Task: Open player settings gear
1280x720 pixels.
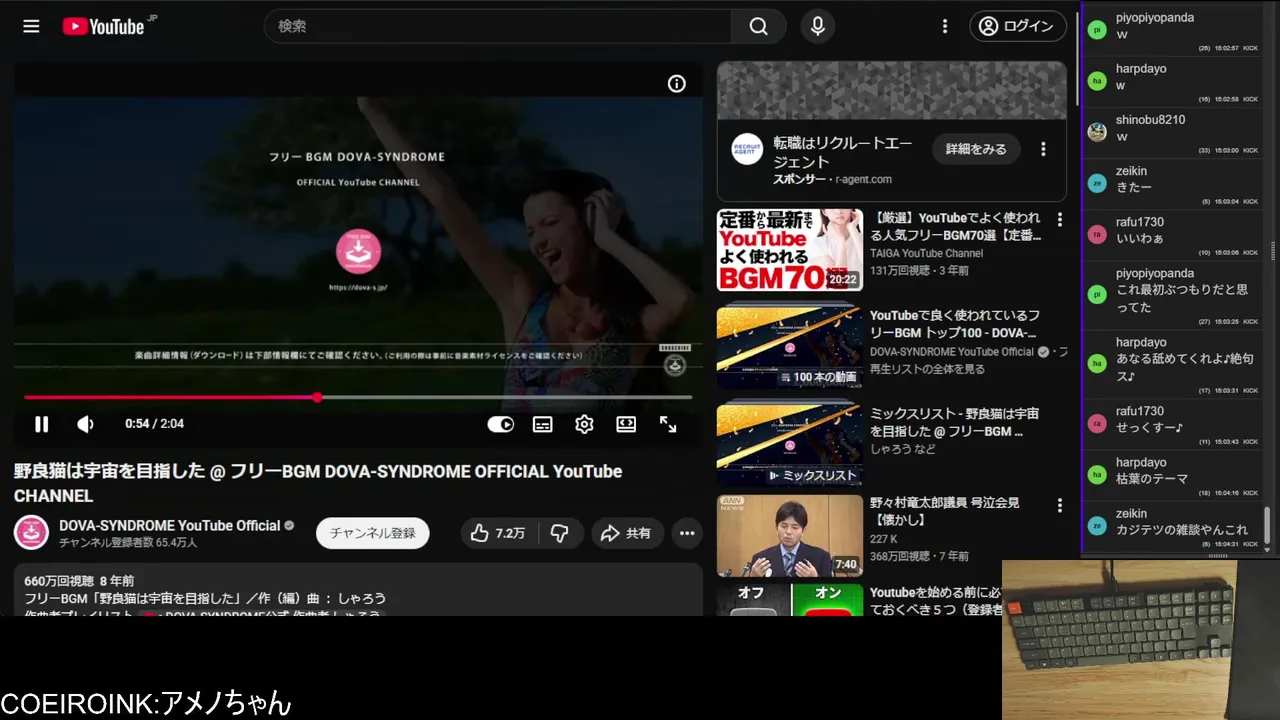Action: click(x=584, y=424)
